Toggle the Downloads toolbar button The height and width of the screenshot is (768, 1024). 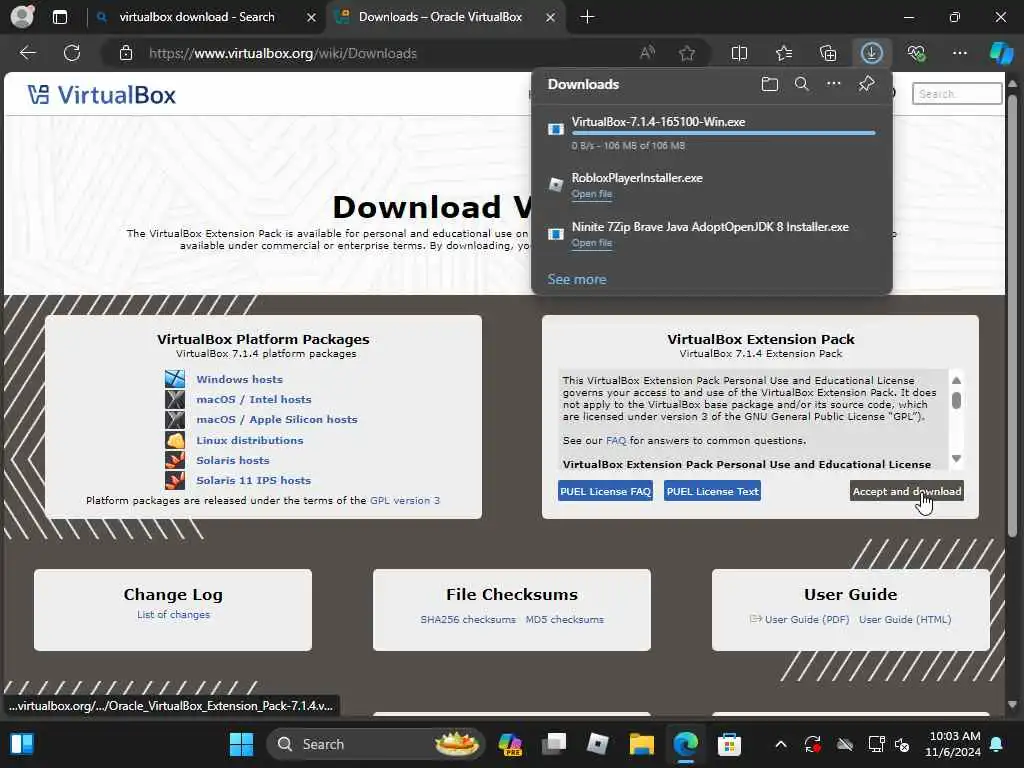point(871,53)
